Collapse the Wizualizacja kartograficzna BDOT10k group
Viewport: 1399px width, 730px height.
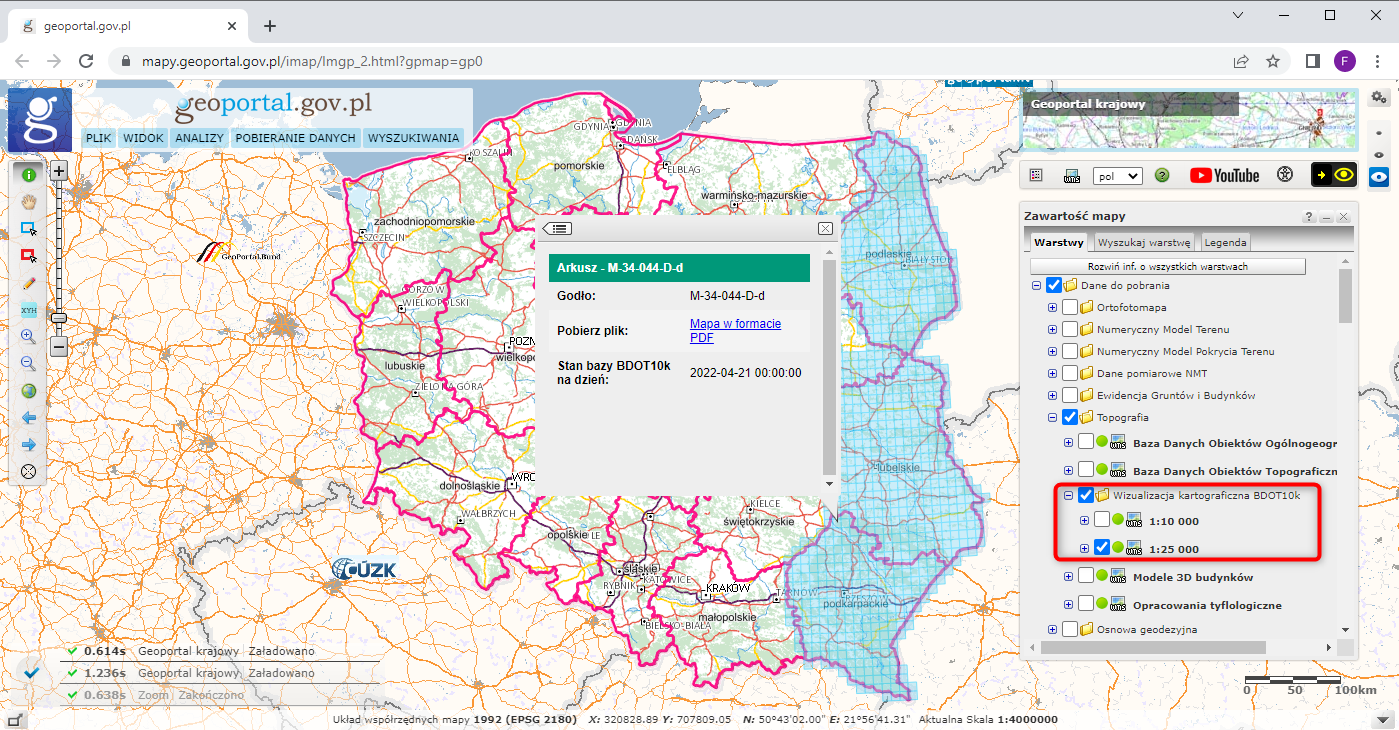point(1068,495)
